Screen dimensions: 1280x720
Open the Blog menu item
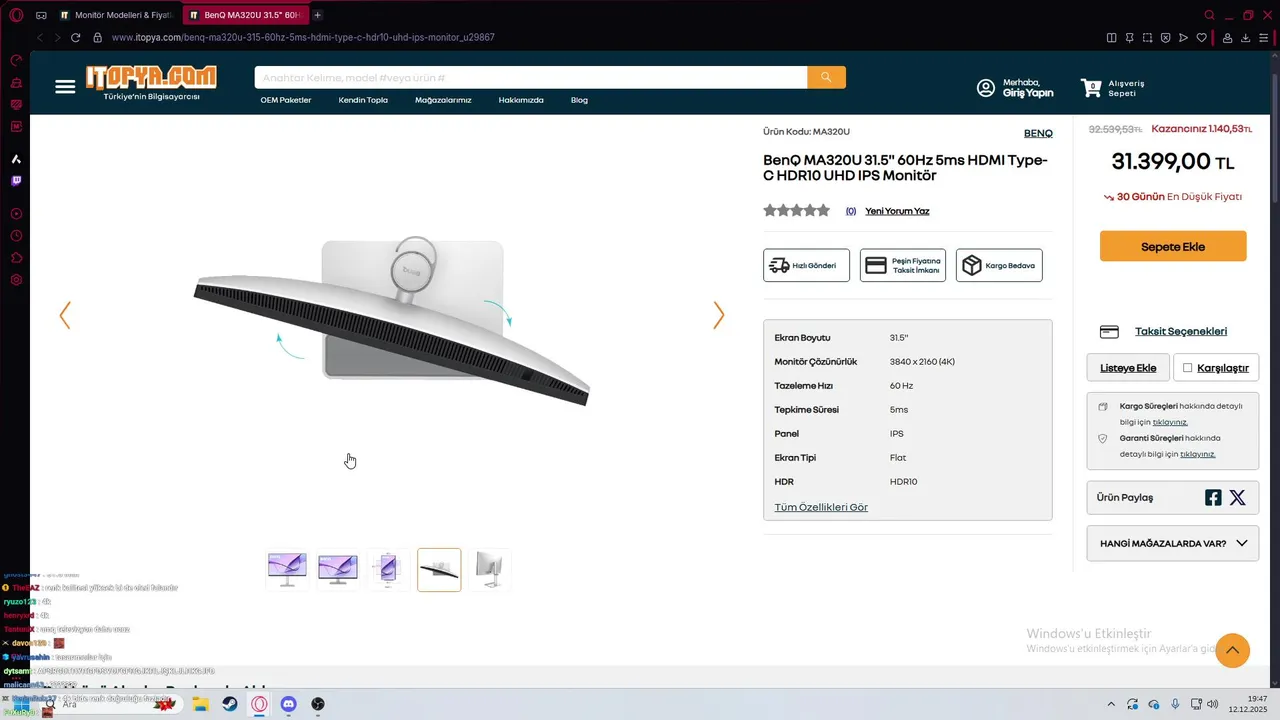tap(579, 100)
